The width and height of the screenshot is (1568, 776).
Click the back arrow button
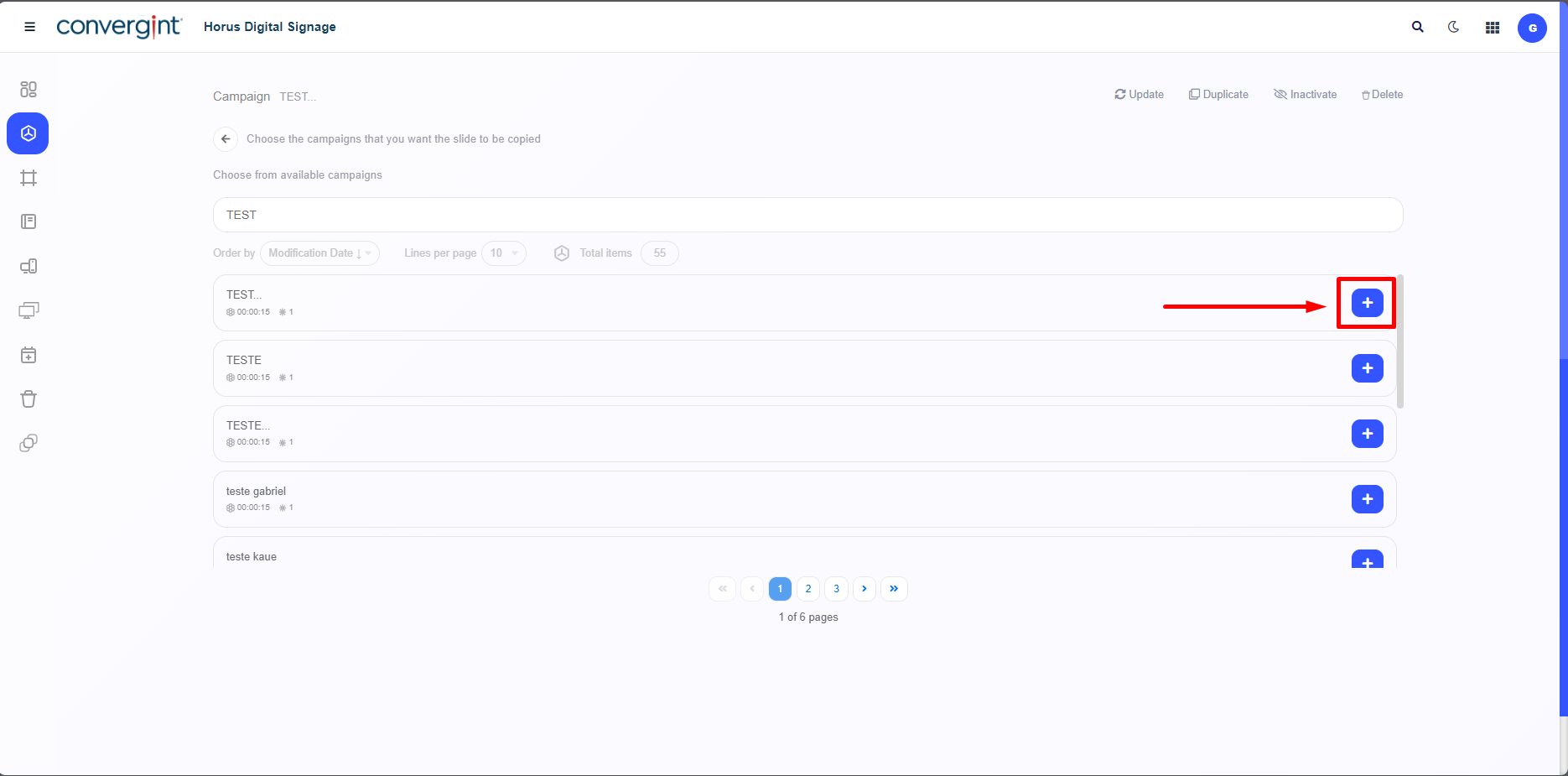point(226,139)
